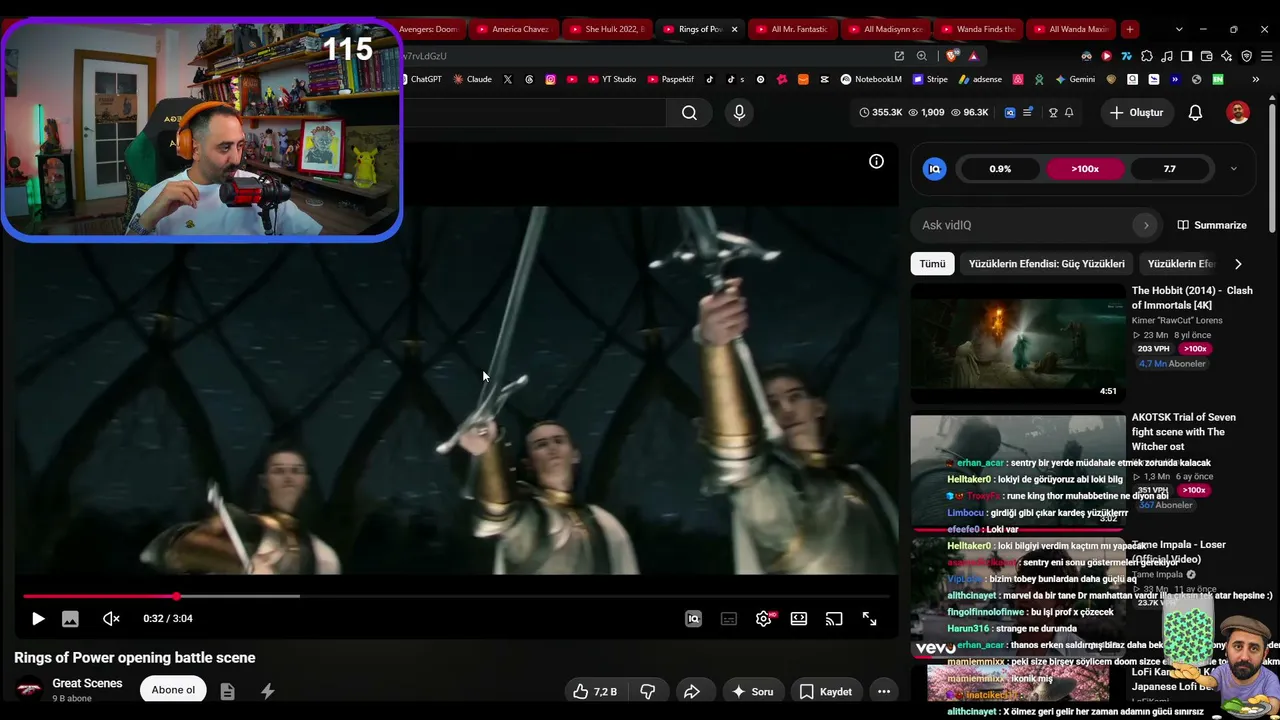The width and height of the screenshot is (1280, 720).
Task: Open the browser main hamburger menu
Action: pyautogui.click(x=1265, y=56)
